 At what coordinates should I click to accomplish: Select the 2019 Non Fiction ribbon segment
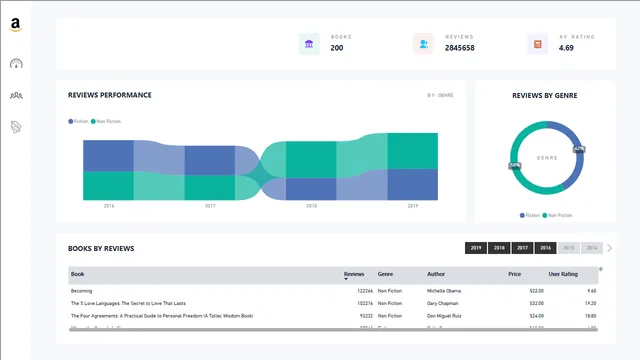413,151
